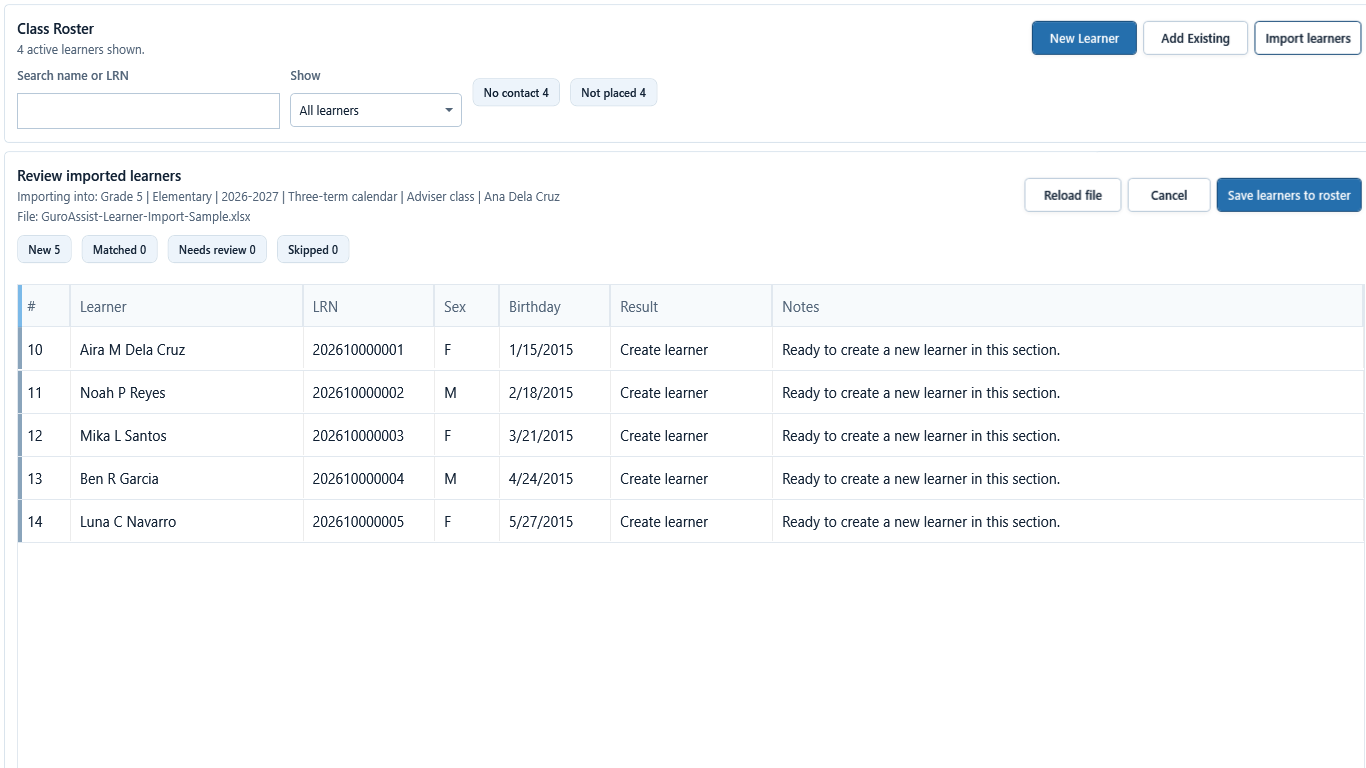Viewport: 1366px width, 768px height.
Task: Click the New Learner button
Action: tap(1084, 38)
